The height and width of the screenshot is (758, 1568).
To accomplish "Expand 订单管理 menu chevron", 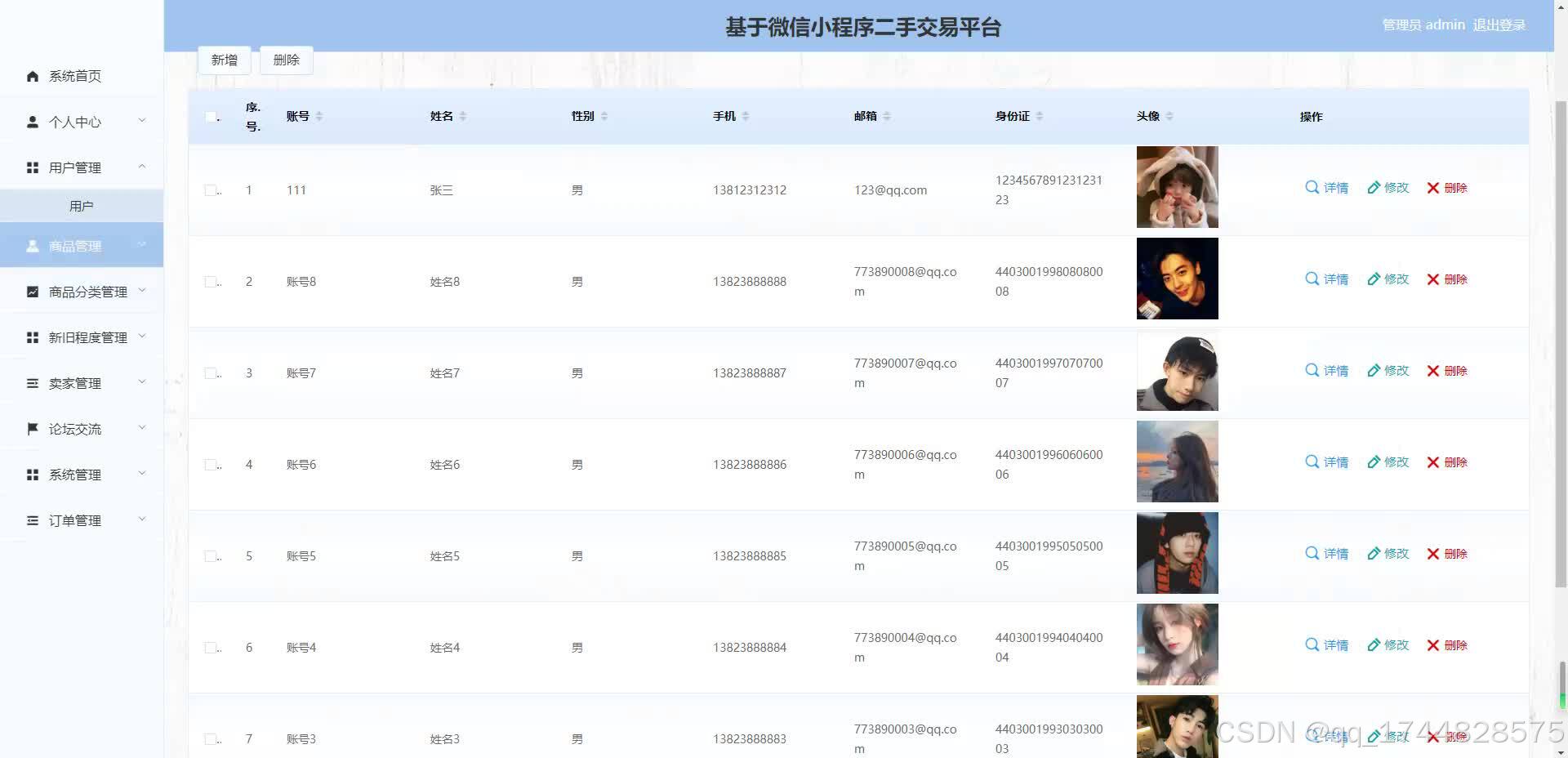I will (x=142, y=519).
